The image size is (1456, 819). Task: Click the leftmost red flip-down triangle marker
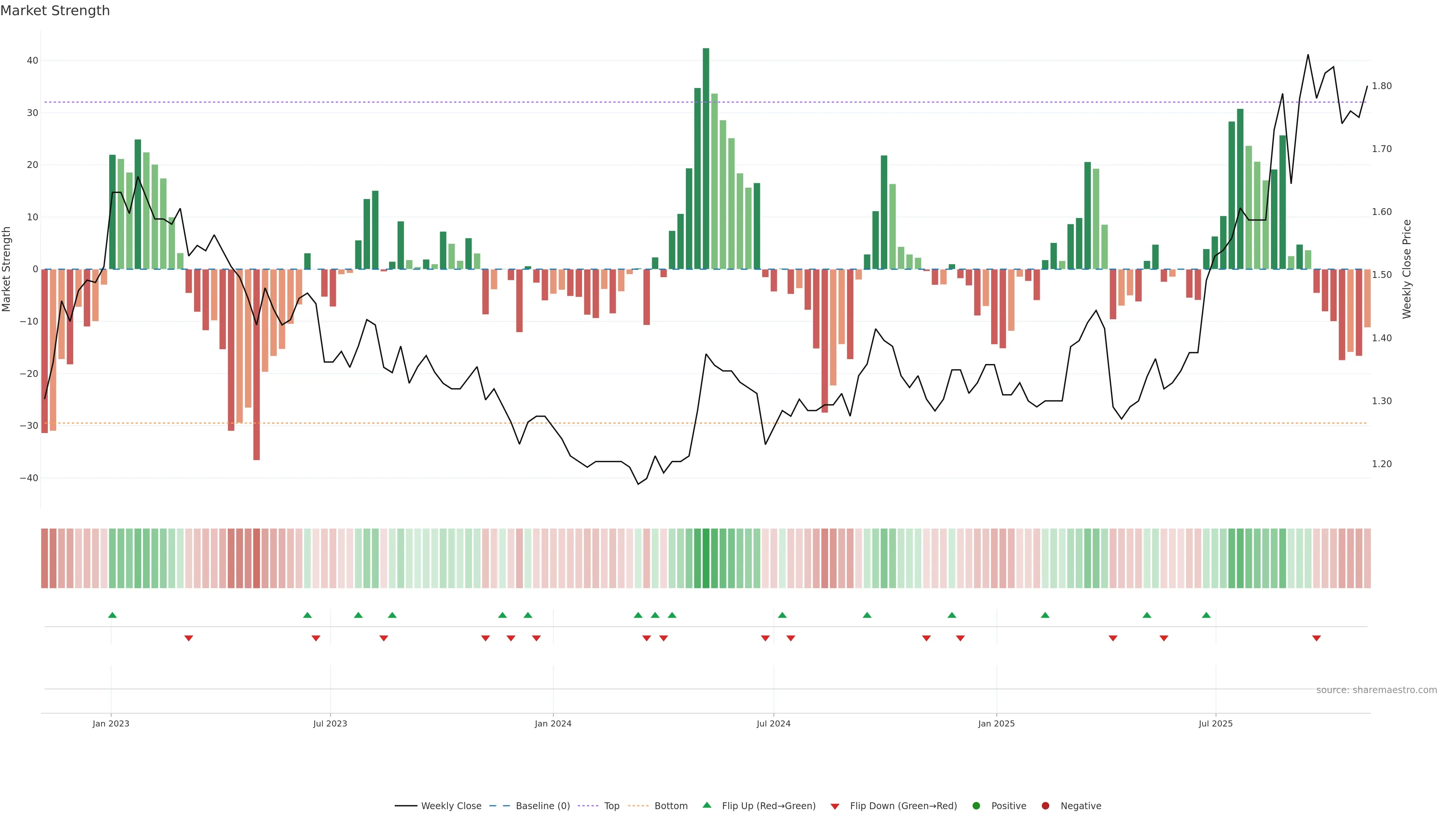tap(189, 638)
